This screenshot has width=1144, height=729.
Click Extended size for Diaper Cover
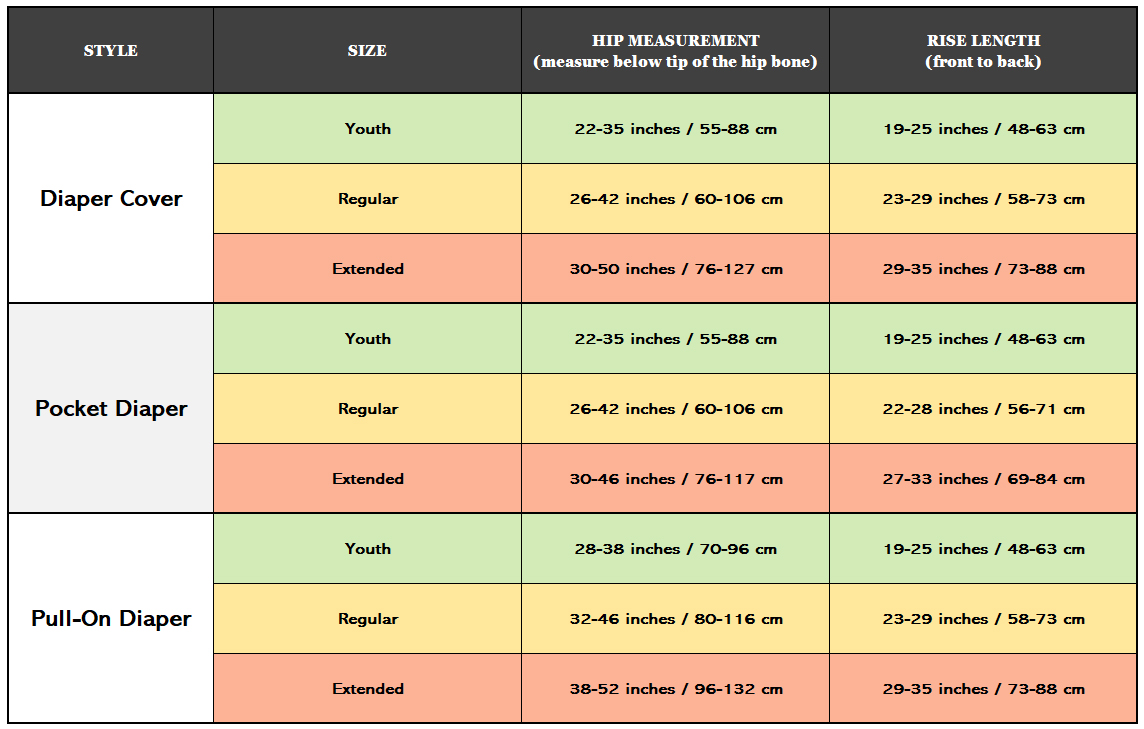coord(367,269)
